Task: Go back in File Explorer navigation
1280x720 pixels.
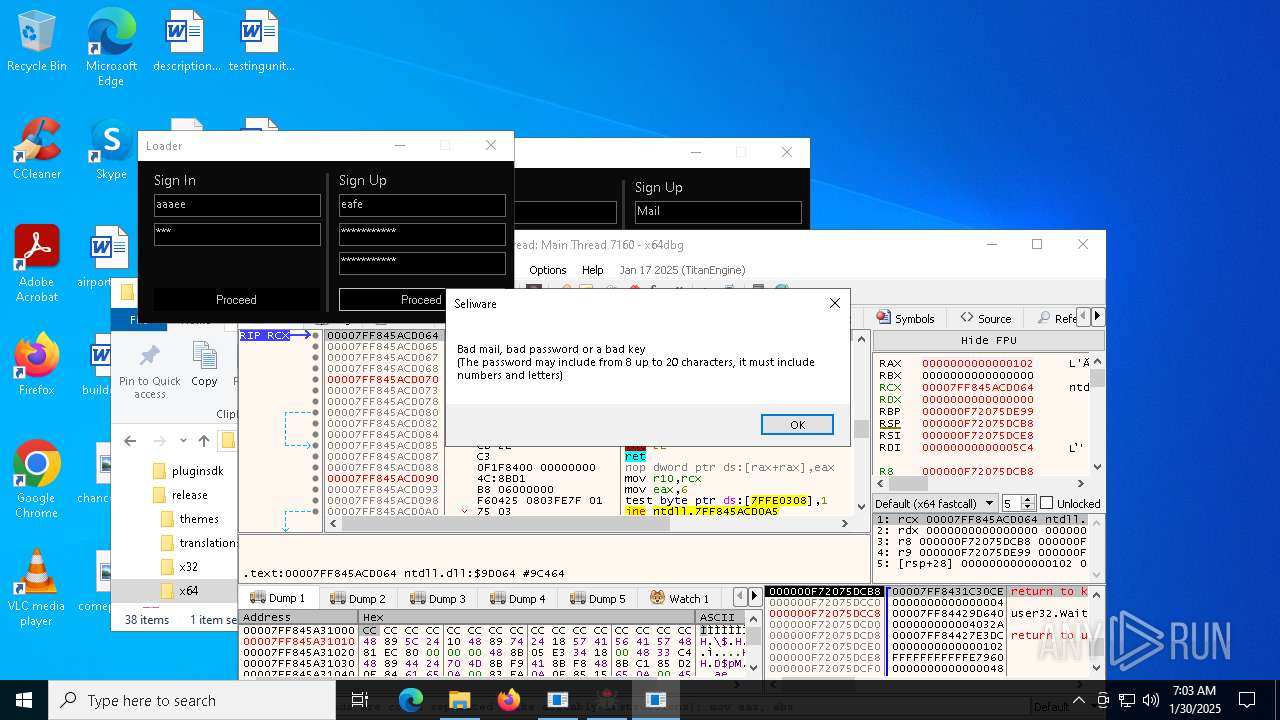Action: click(130, 441)
